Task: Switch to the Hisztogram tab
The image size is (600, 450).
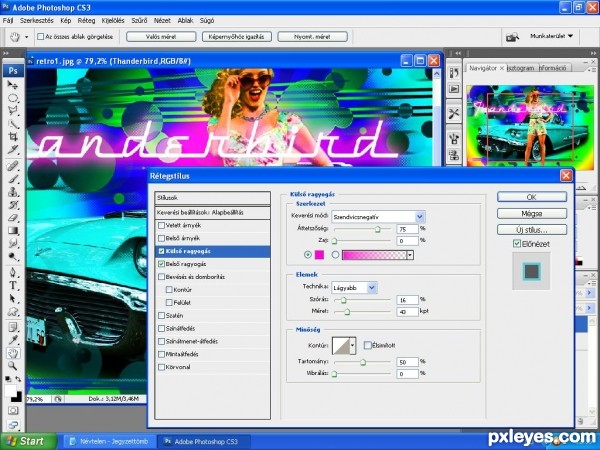Action: tap(520, 68)
